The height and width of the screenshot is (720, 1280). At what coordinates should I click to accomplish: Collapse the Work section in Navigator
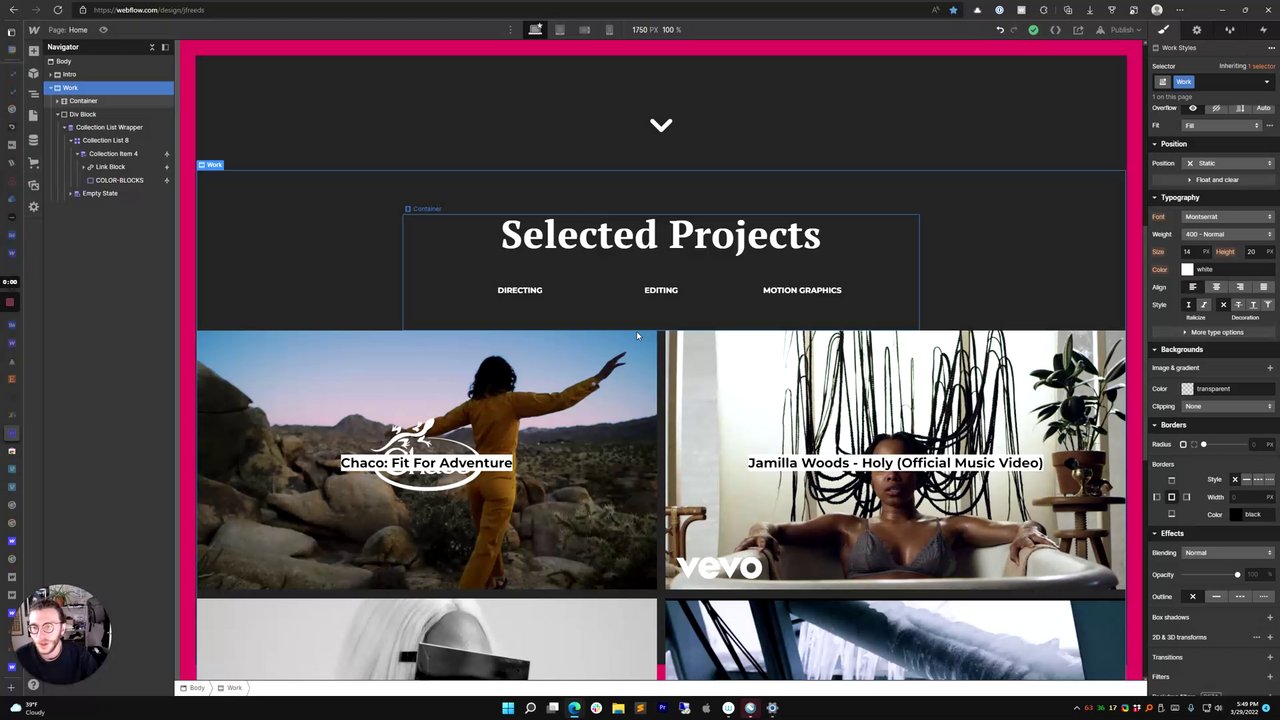[51, 88]
